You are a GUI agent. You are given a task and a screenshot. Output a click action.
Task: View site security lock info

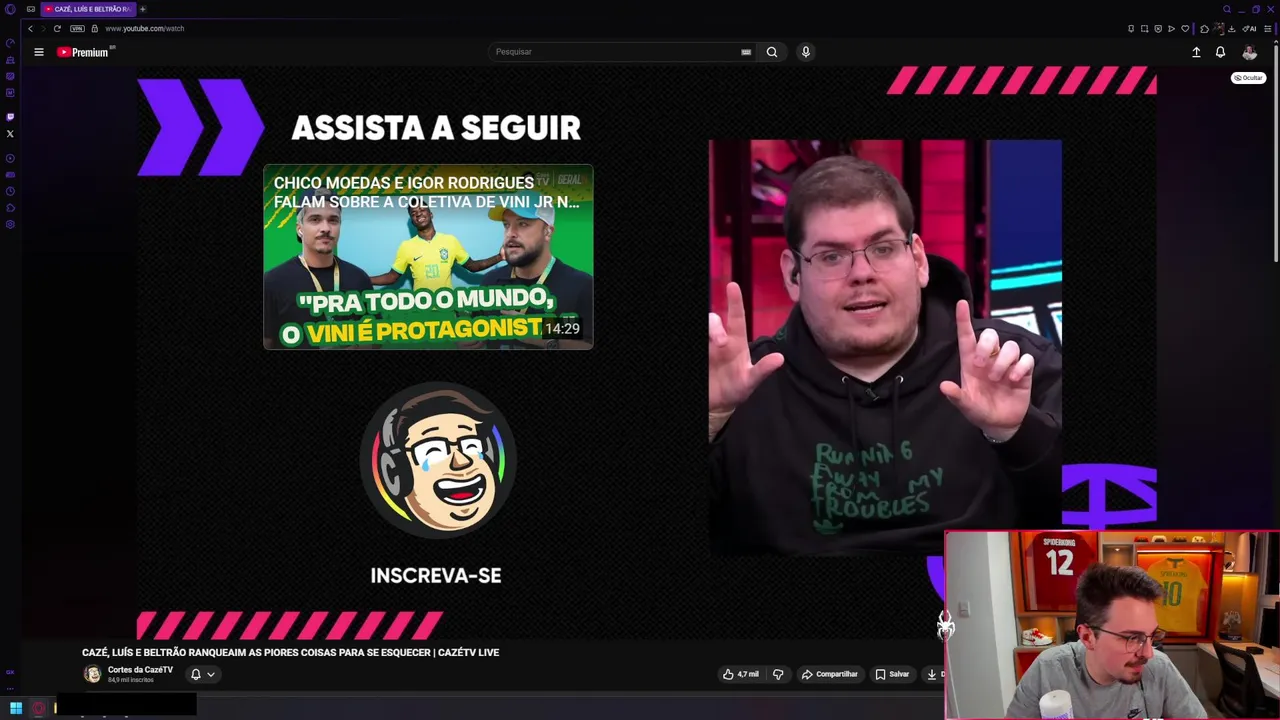pos(95,29)
